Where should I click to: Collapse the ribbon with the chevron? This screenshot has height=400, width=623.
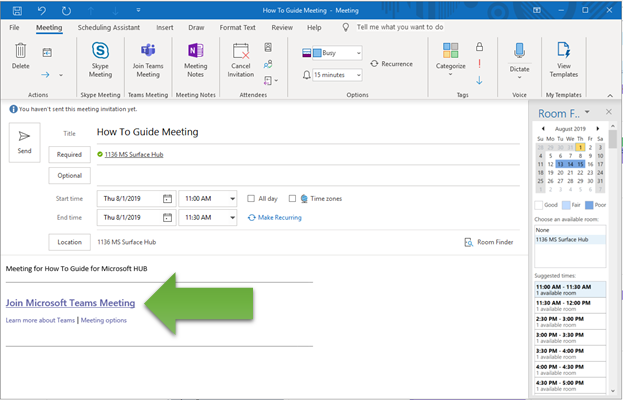(x=610, y=95)
